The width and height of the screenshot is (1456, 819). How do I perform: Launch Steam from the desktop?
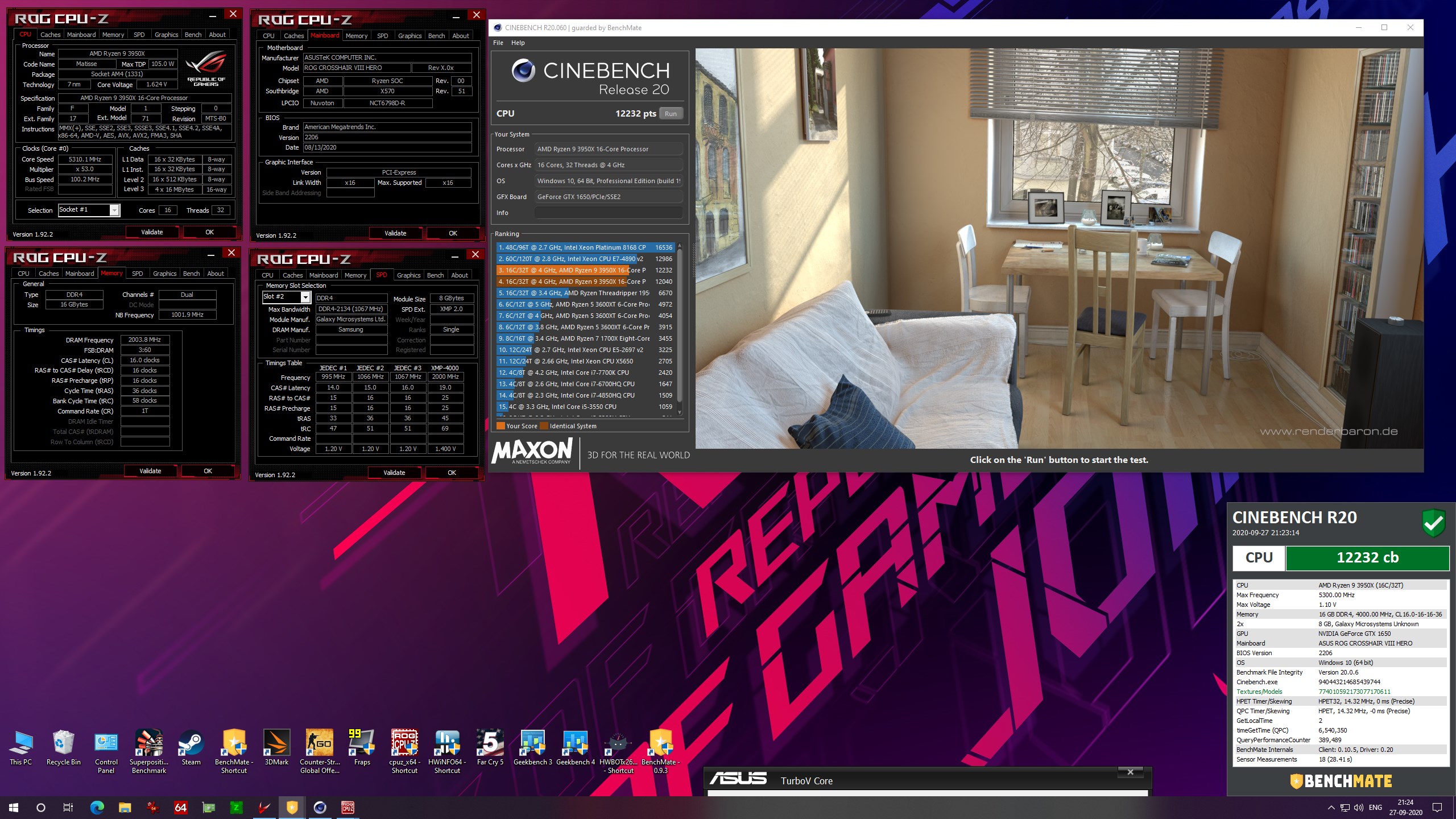click(191, 748)
